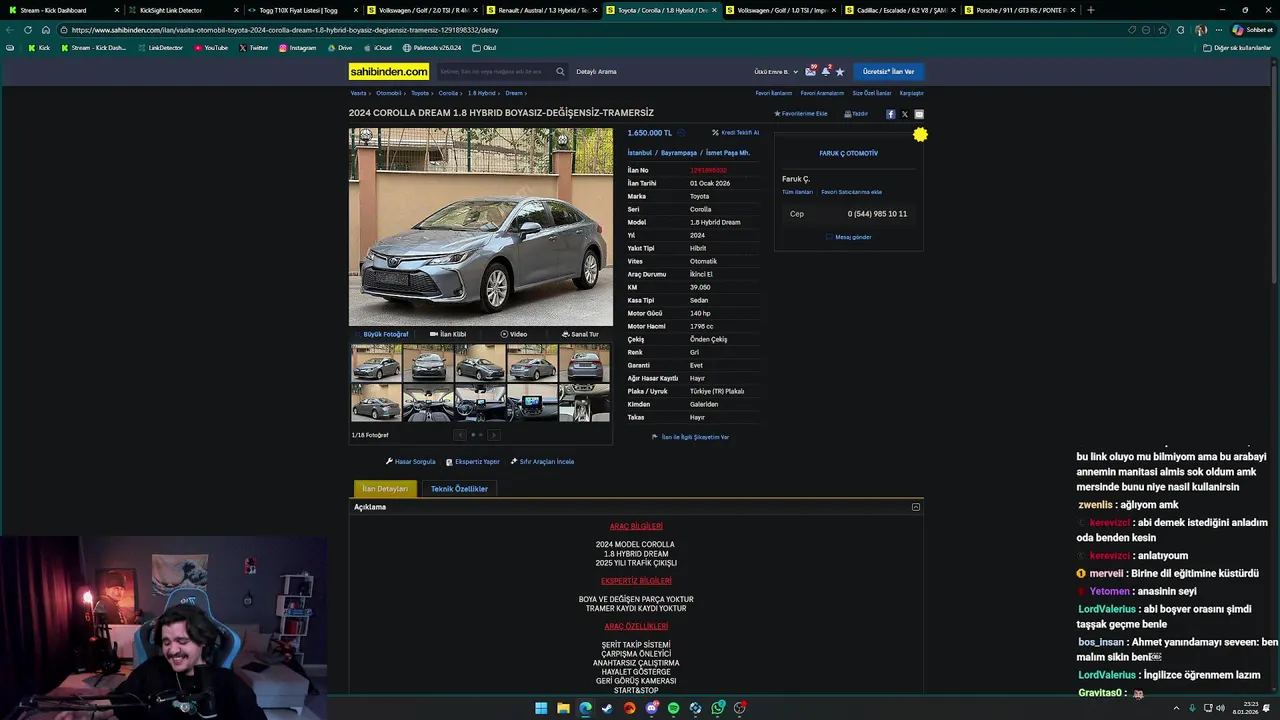Image resolution: width=1280 pixels, height=720 pixels.
Task: Click İlan ile İlgili Şikayetim Var
Action: tap(690, 437)
